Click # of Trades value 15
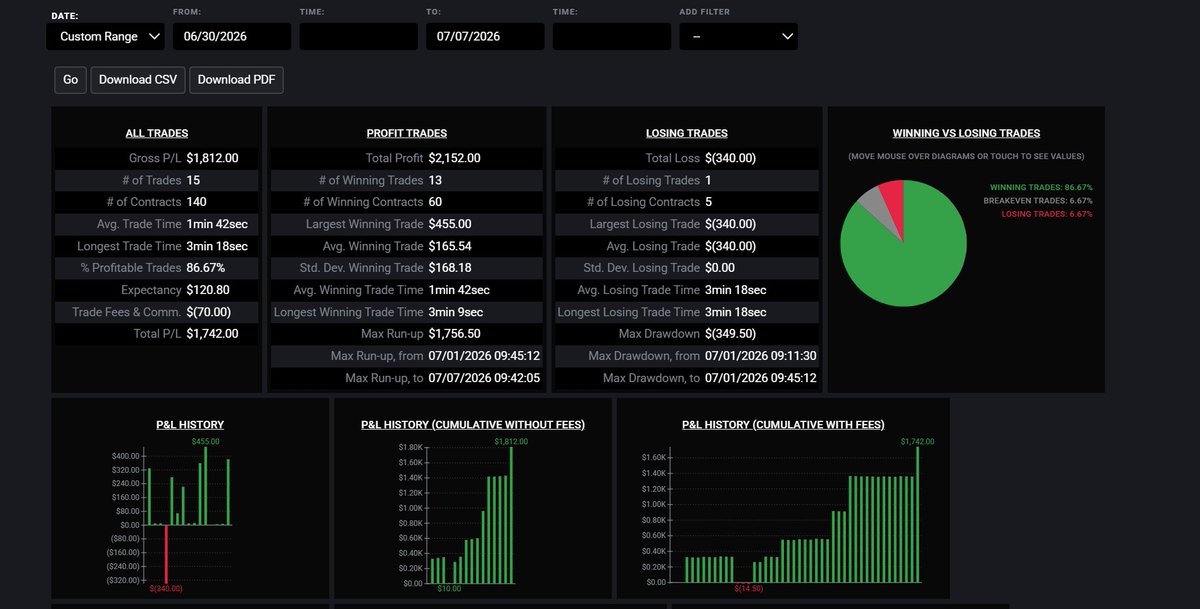Screen dimensions: 1200x609 pos(193,180)
